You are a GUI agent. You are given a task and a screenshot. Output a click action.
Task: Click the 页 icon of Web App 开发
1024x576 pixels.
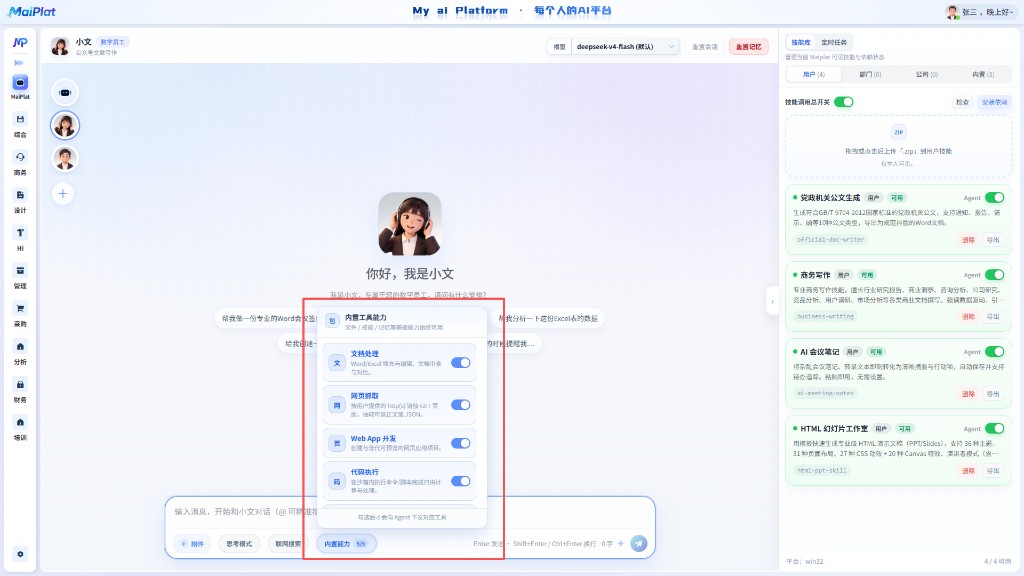(337, 443)
